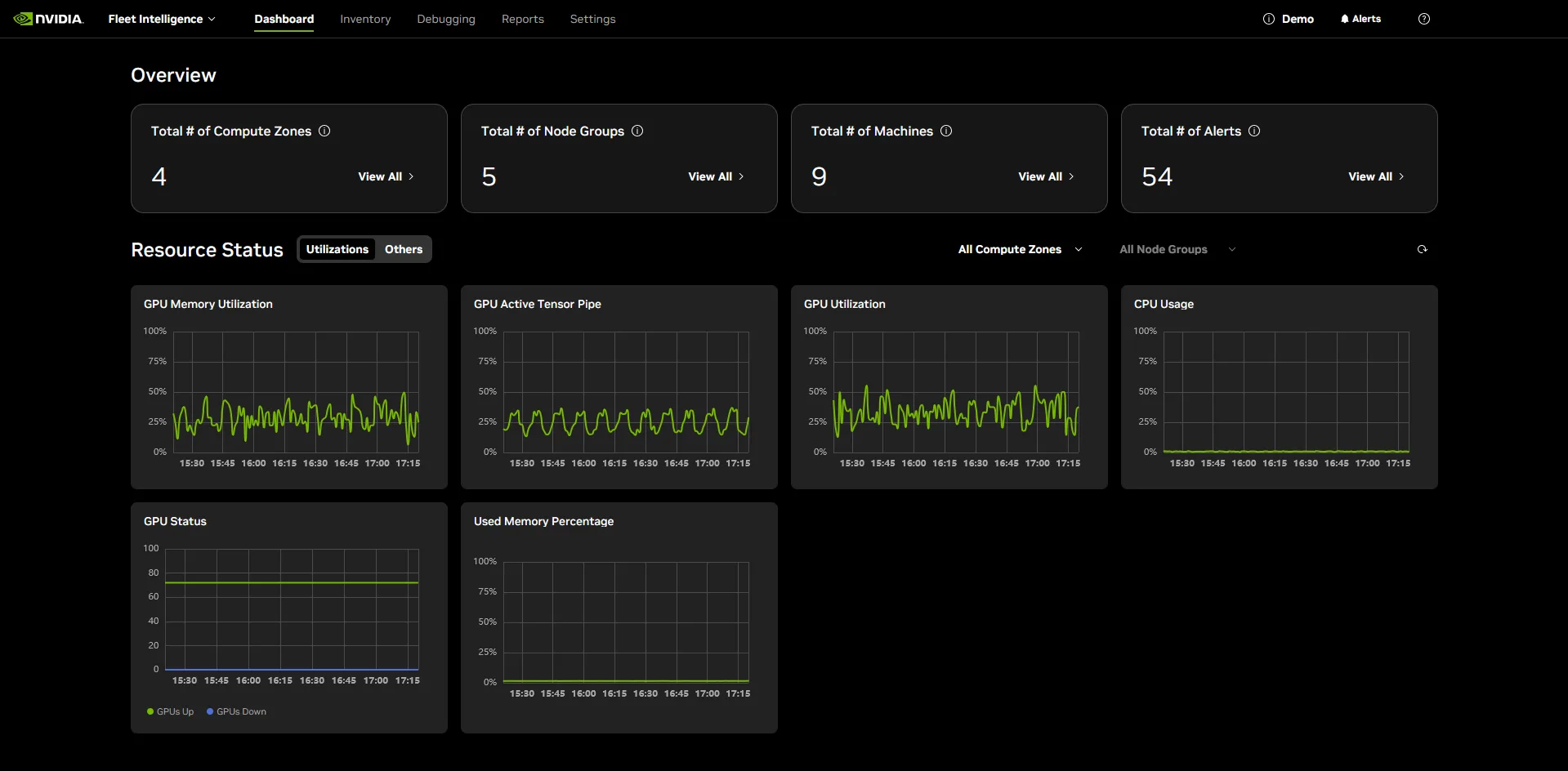Click the compute zones count 4
This screenshot has width=1568, height=771.
point(159,176)
